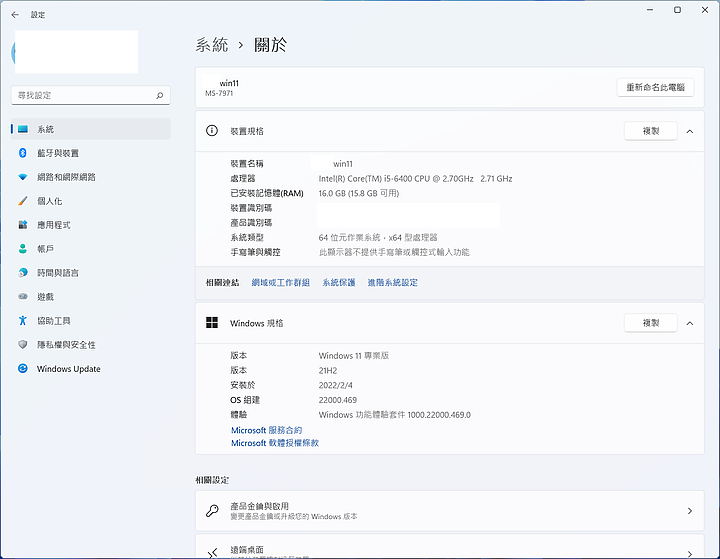Open 網域或工作群組 link
Viewport: 720px width, 559px height.
pos(281,282)
